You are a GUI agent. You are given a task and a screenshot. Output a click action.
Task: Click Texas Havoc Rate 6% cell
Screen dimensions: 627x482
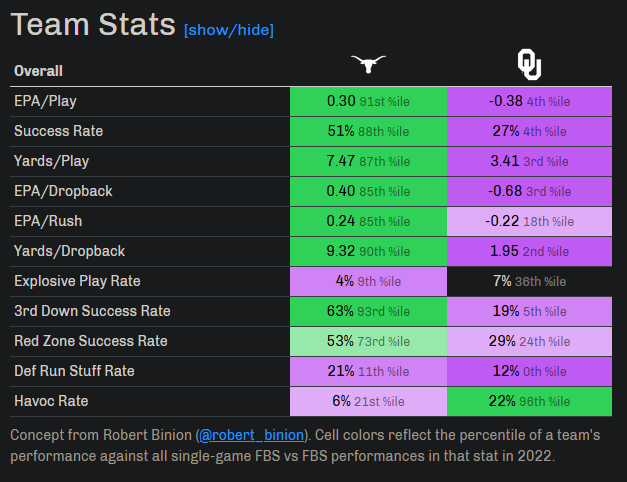tap(368, 401)
